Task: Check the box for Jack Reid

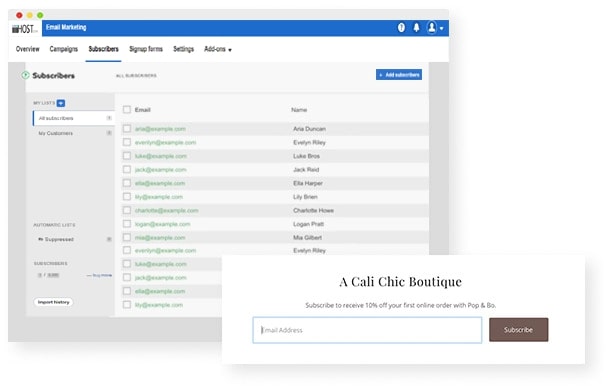Action: tap(127, 169)
